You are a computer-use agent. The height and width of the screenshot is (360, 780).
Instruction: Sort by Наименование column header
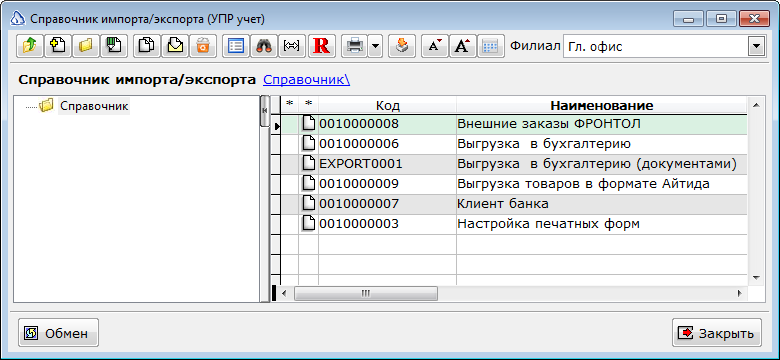pos(601,105)
